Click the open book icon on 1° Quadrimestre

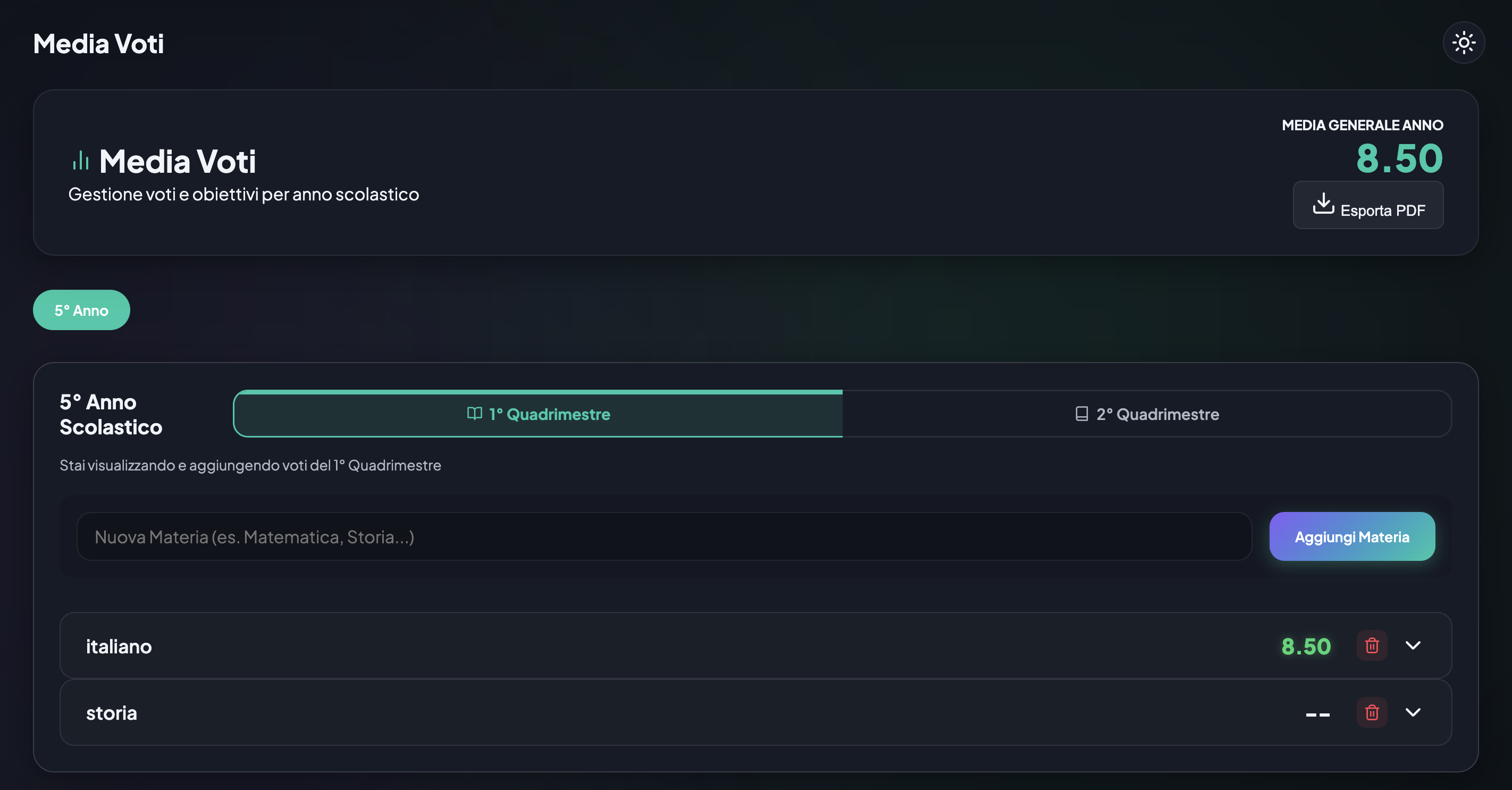pyautogui.click(x=474, y=414)
